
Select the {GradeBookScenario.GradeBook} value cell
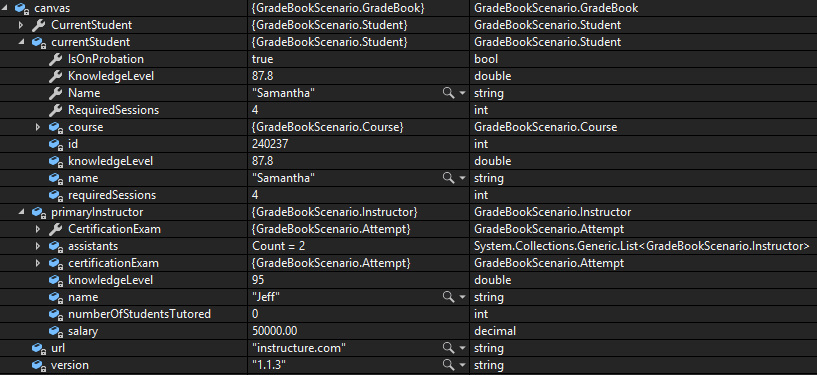[x=338, y=8]
